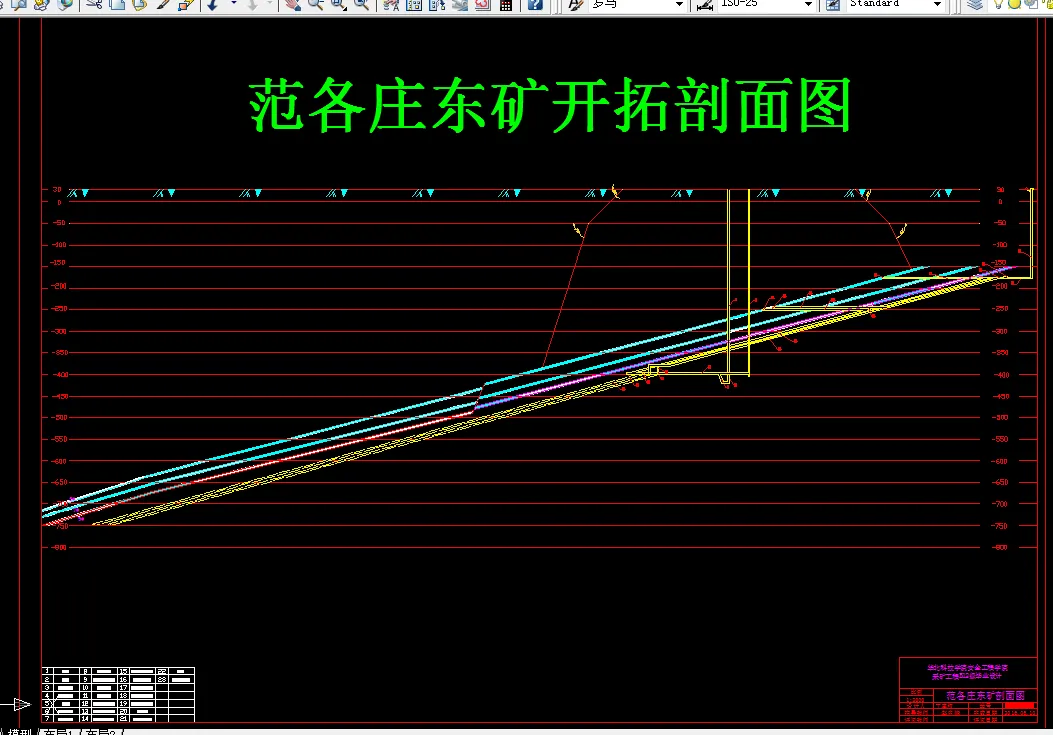Open DesignCenter panel

414,5
